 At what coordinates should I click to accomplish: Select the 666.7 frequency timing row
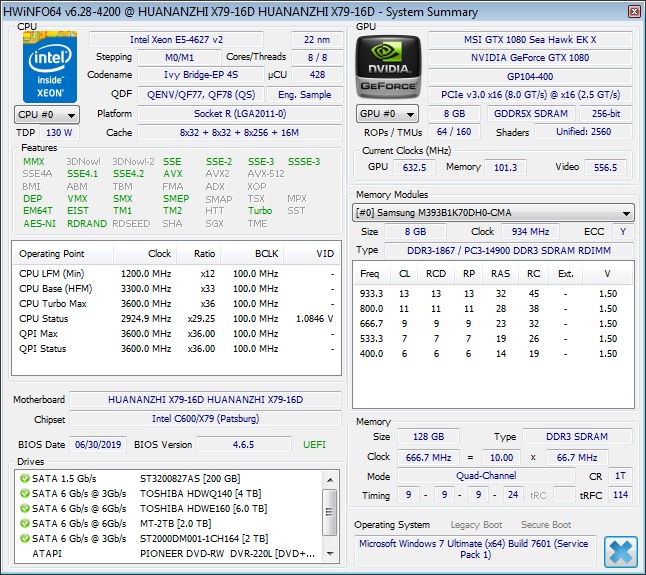[x=493, y=324]
